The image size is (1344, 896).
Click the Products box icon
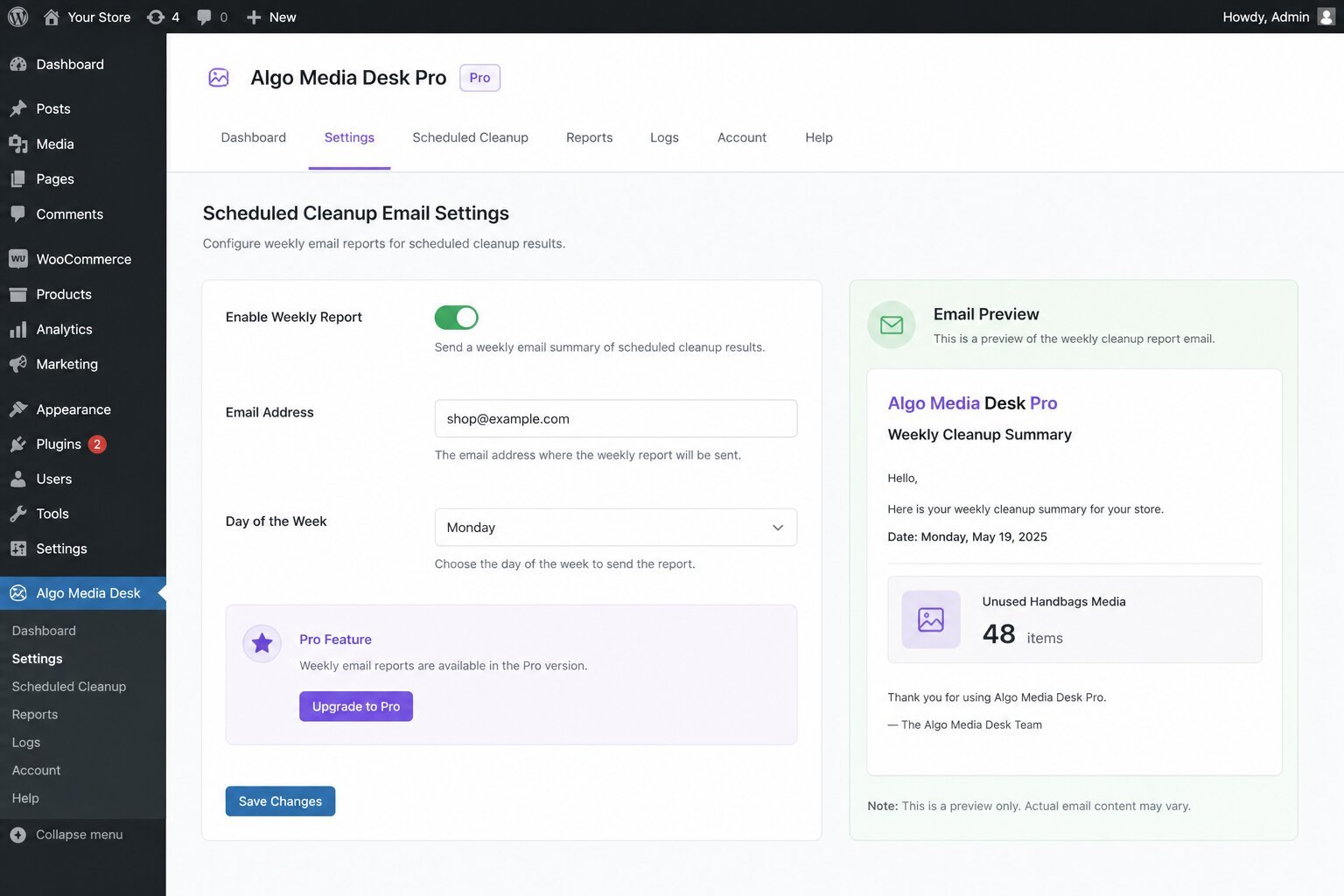tap(18, 294)
